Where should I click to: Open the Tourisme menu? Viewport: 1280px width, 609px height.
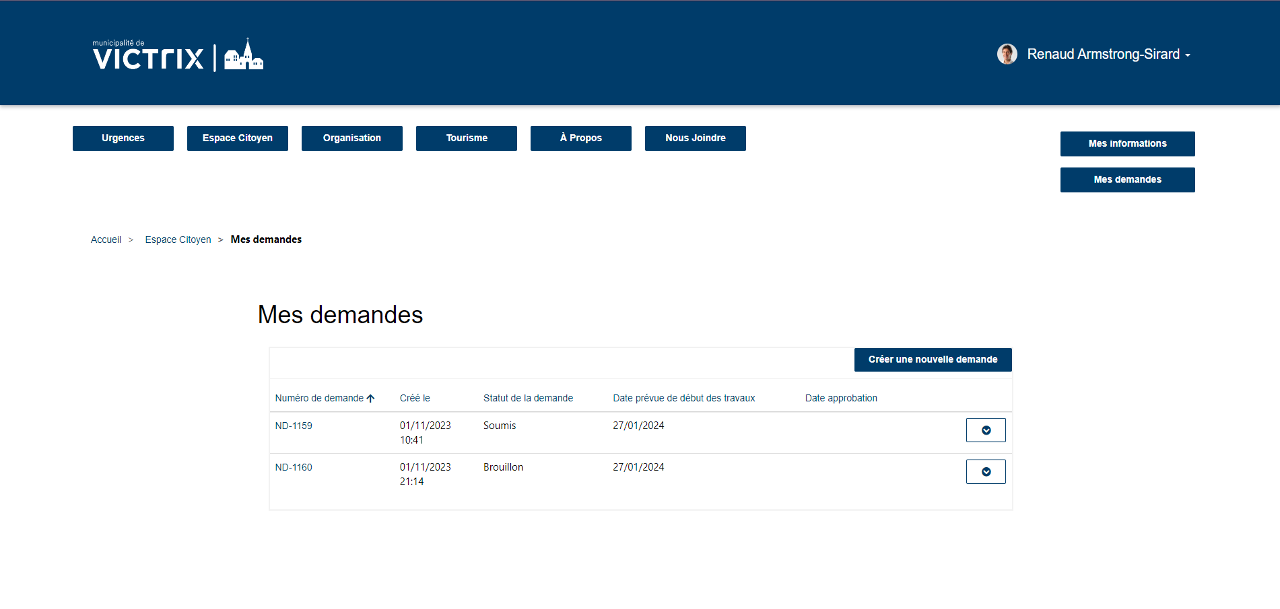pyautogui.click(x=466, y=138)
